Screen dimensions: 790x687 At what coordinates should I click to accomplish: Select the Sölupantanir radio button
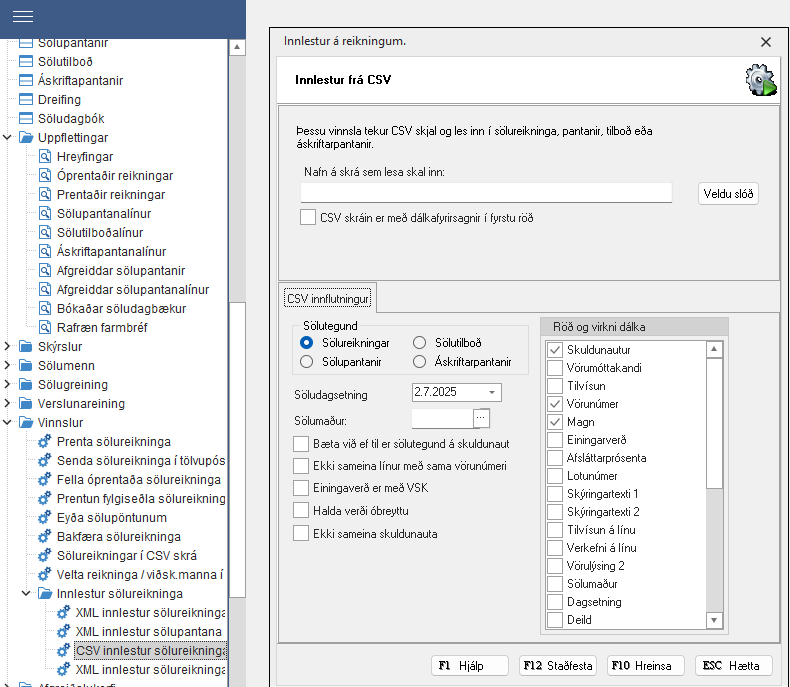point(307,361)
